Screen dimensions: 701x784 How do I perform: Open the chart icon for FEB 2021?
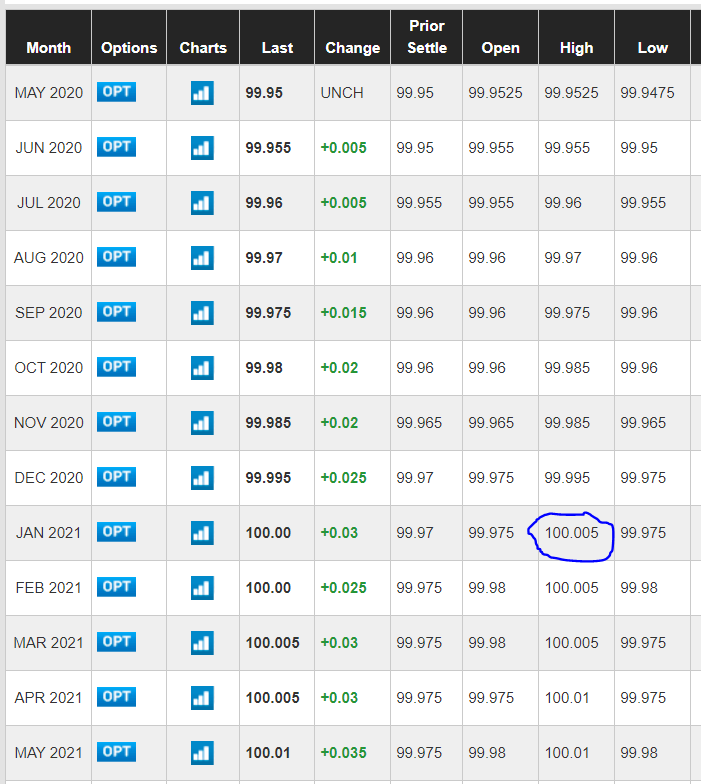tap(202, 588)
